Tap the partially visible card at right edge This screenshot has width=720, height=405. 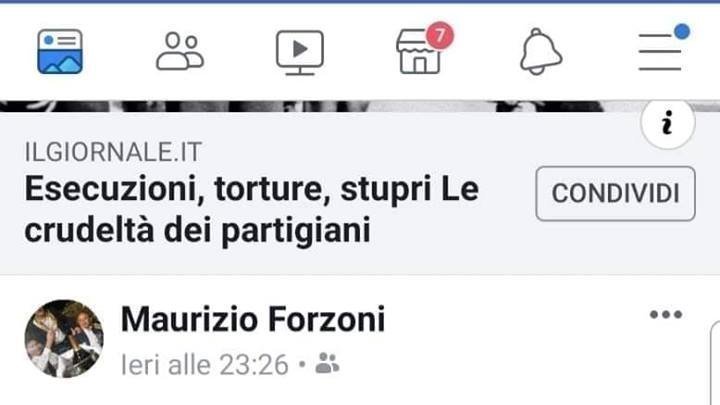(715, 363)
